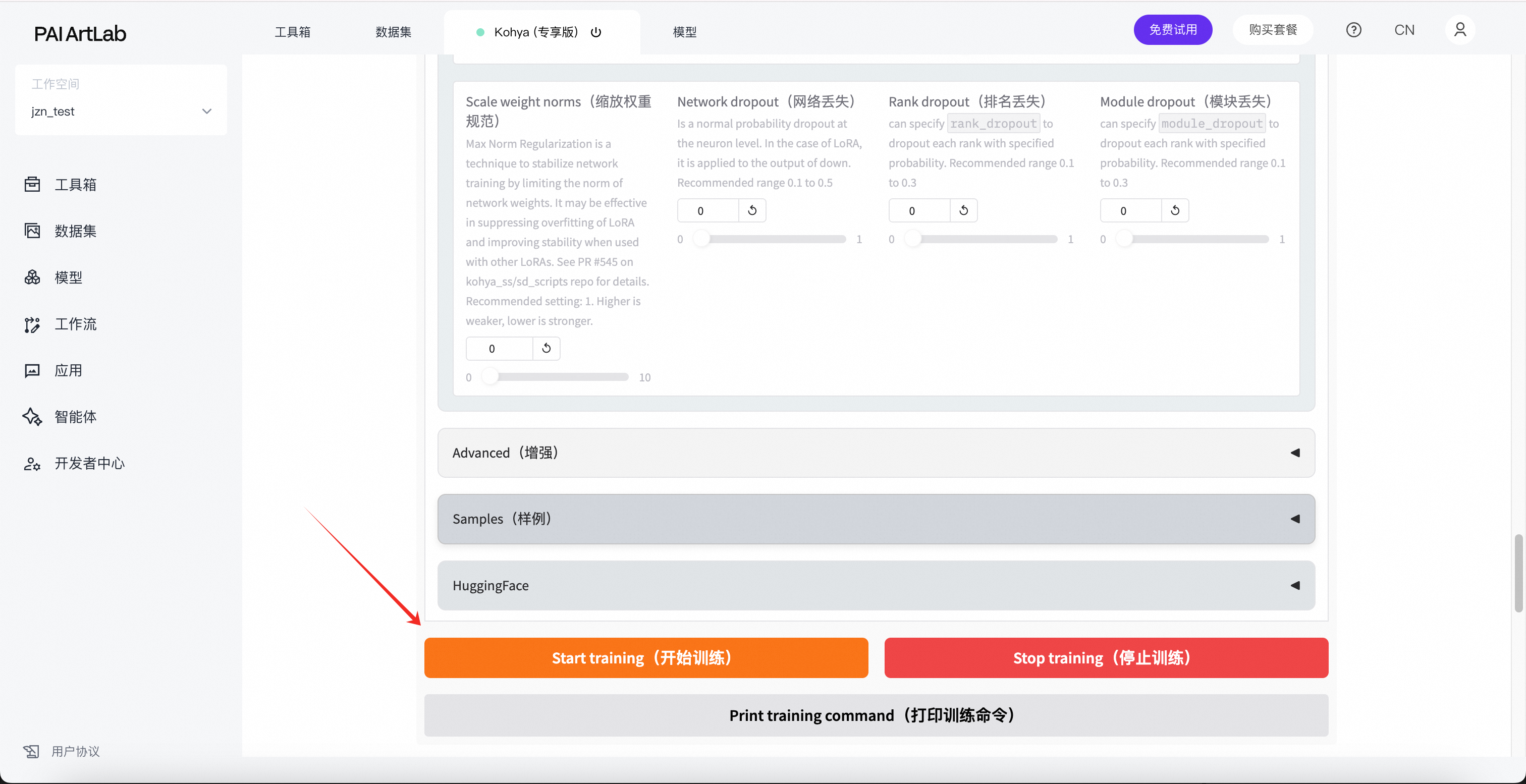
Task: Click the agent sparkle icon in the sidebar
Action: (32, 417)
